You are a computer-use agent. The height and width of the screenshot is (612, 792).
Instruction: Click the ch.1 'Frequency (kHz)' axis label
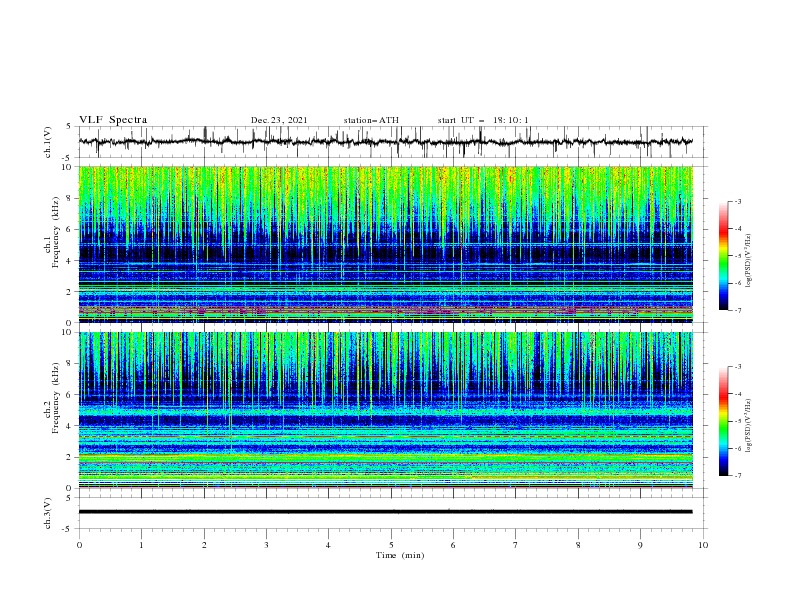(56, 233)
